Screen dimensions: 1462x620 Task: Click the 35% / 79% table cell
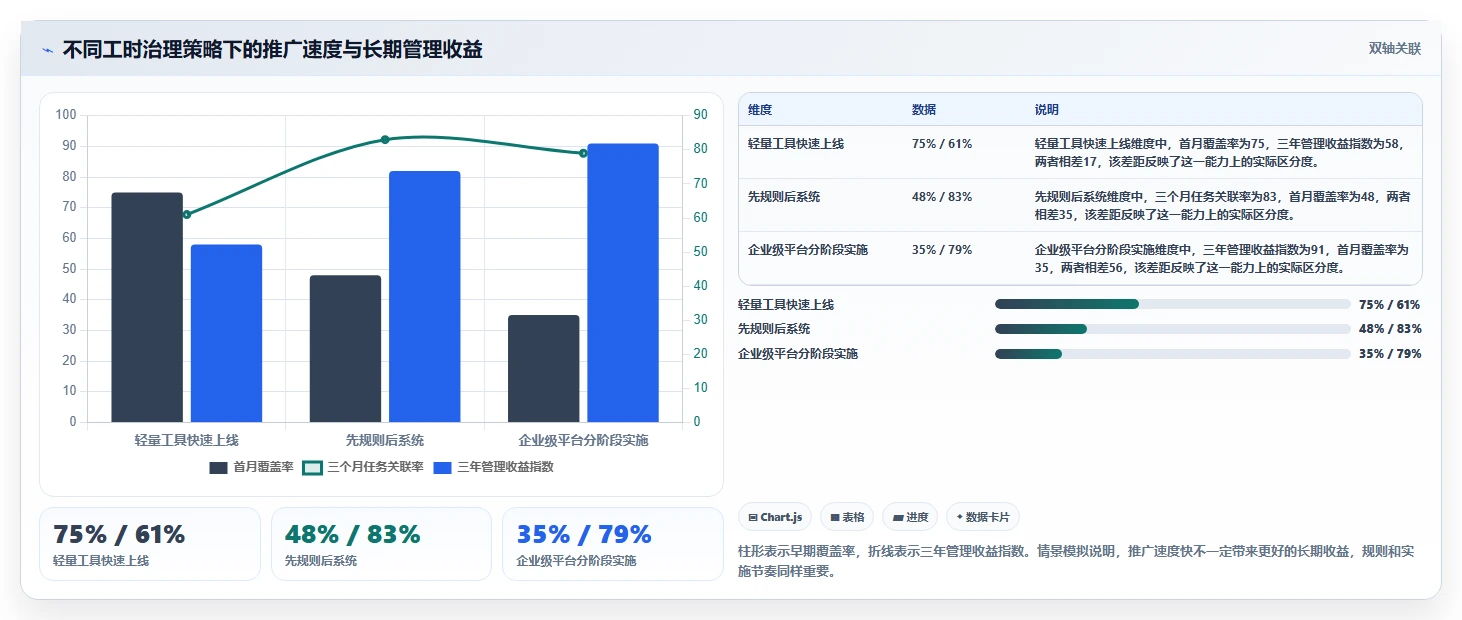(x=942, y=250)
